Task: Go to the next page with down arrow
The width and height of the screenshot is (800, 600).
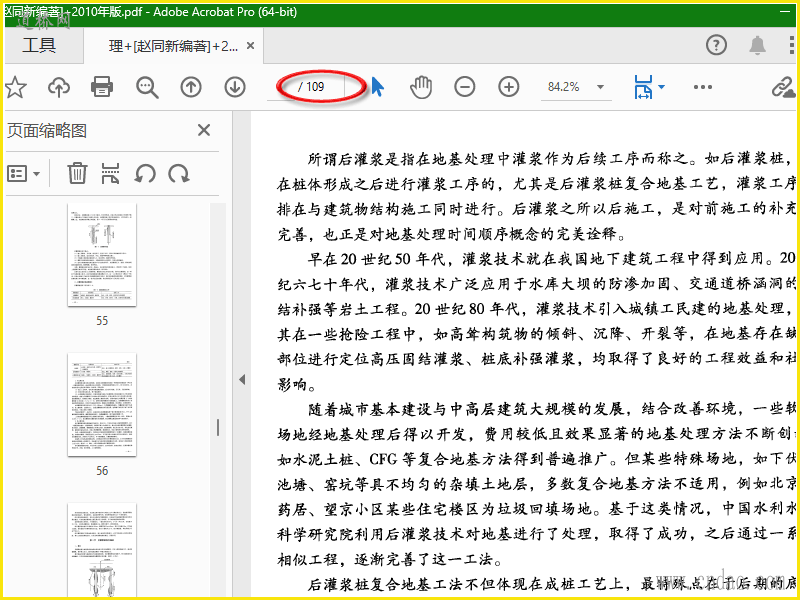Action: point(235,87)
